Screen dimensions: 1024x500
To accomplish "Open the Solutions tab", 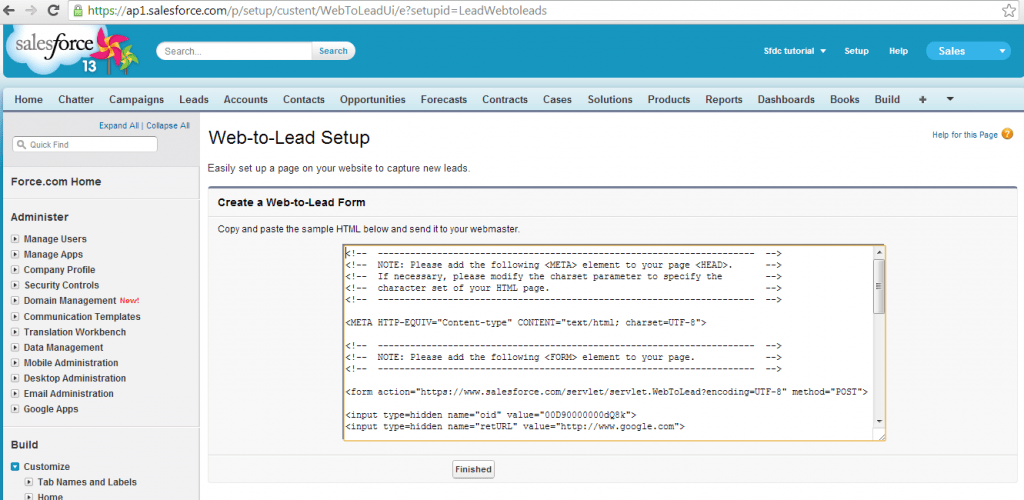I will (x=610, y=99).
